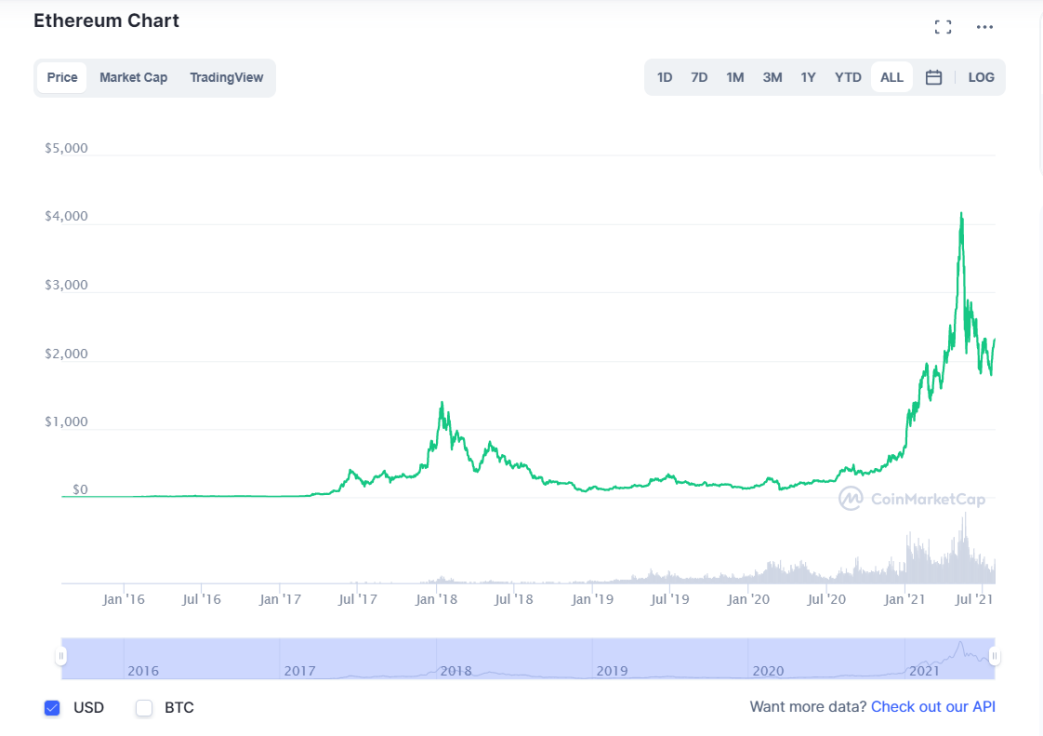
Task: Click the $2,000 price axis label
Action: click(66, 353)
